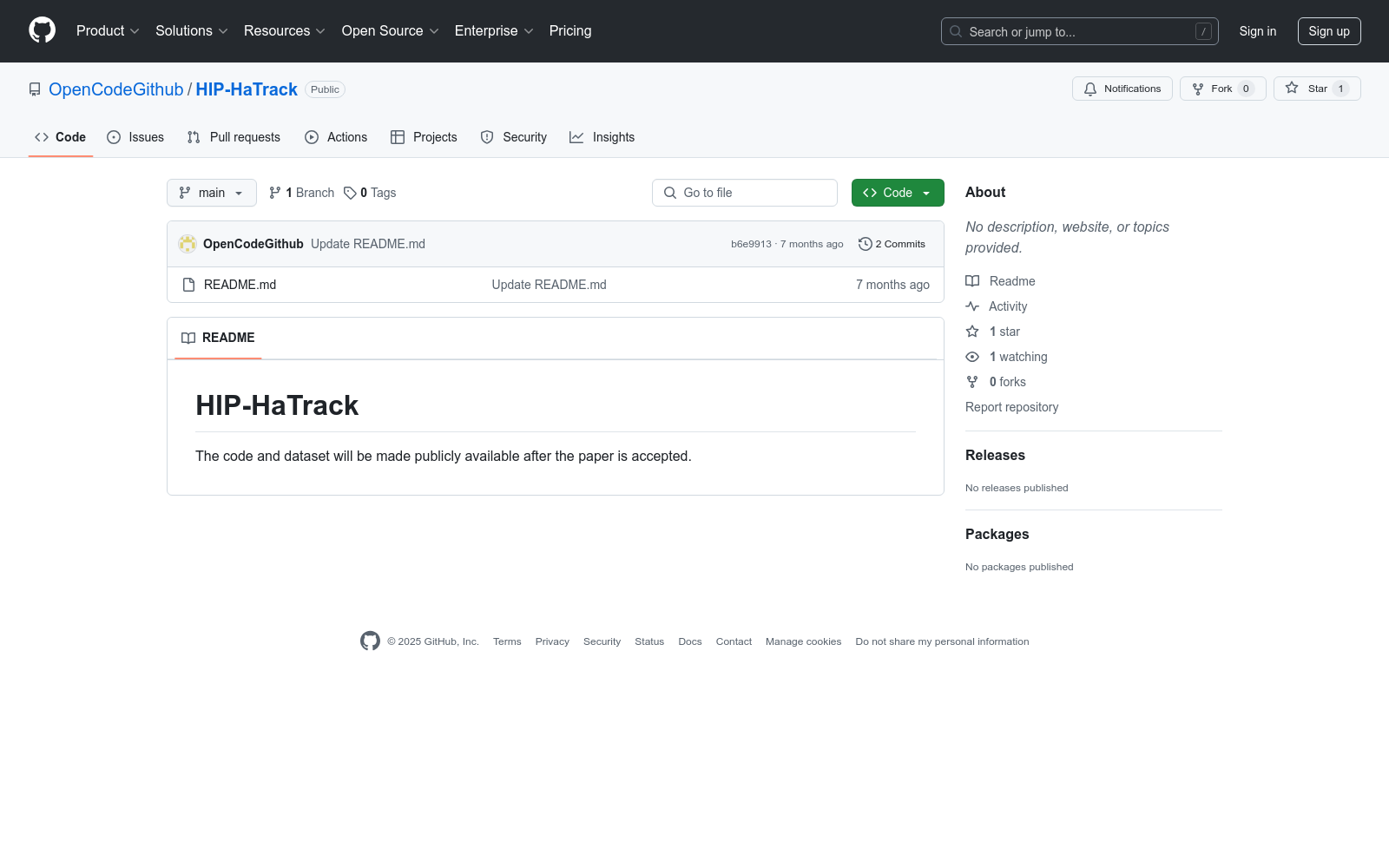Go to the Pricing page
This screenshot has width=1389, height=868.
coord(570,31)
